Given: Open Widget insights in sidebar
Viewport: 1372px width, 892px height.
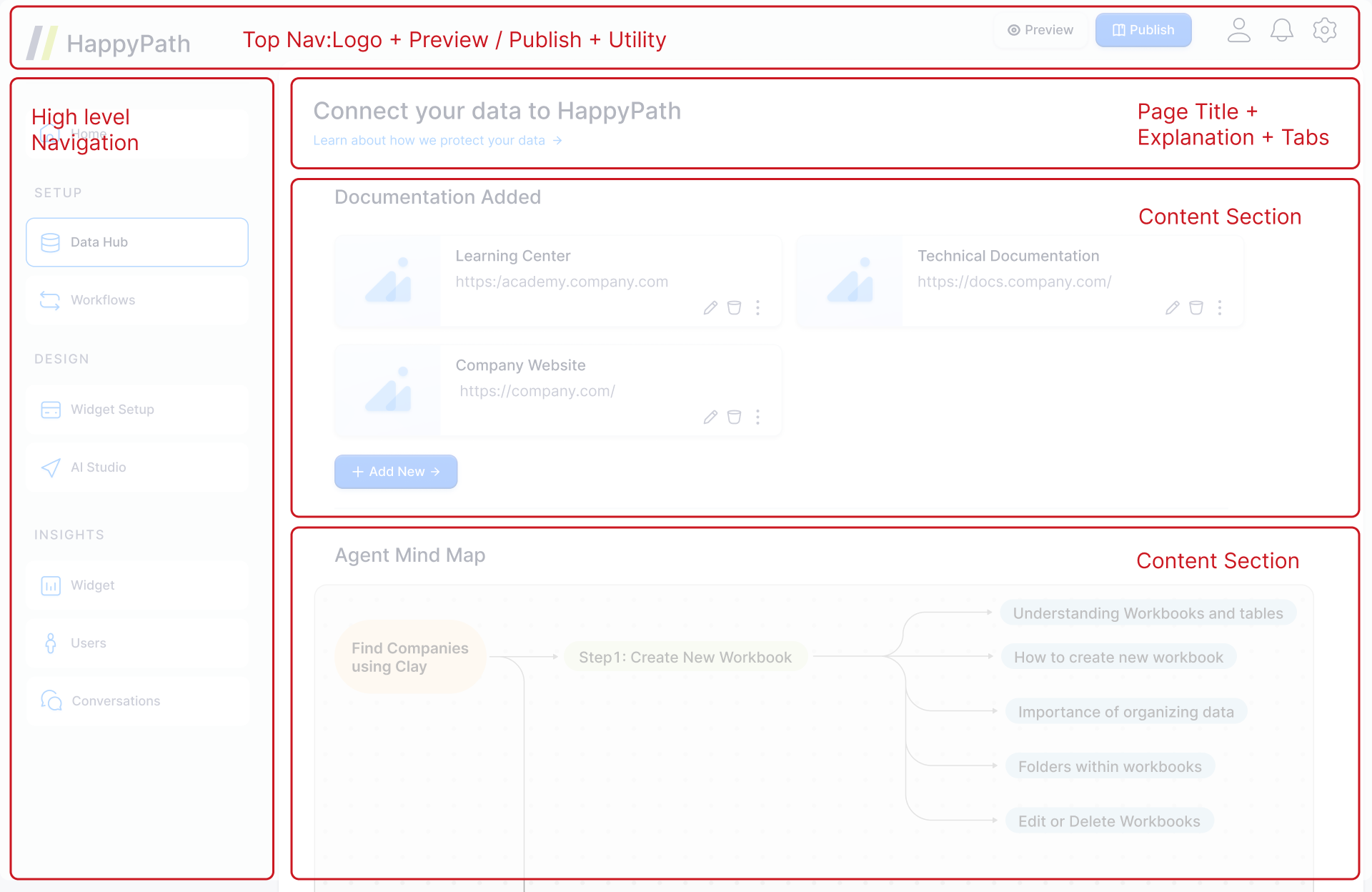Looking at the screenshot, I should (137, 585).
